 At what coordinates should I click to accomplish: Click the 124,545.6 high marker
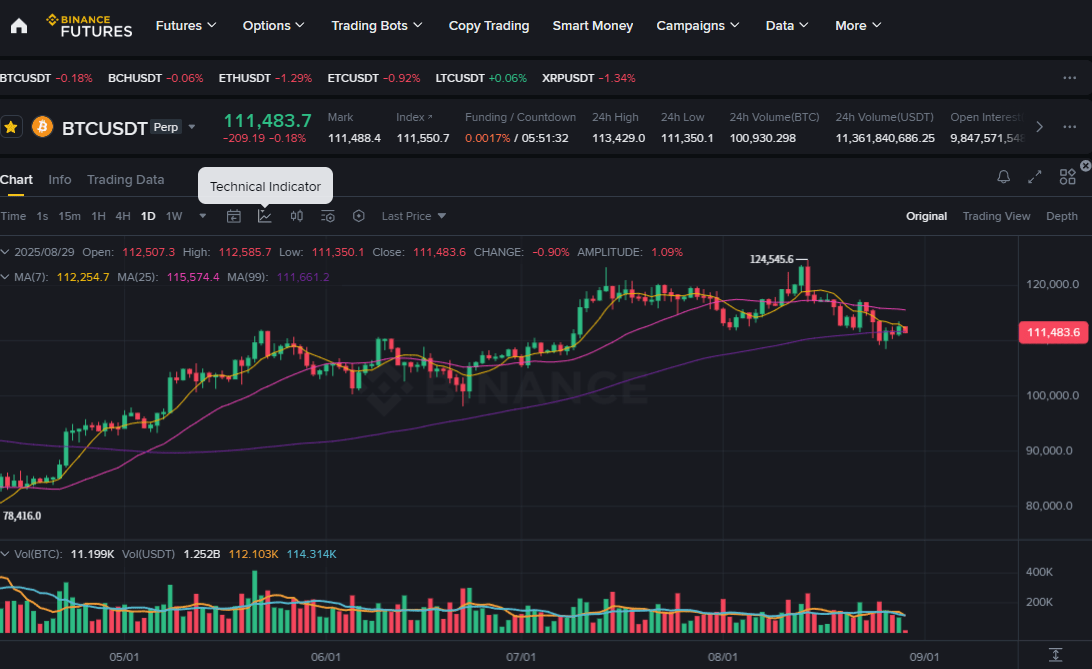[772, 259]
